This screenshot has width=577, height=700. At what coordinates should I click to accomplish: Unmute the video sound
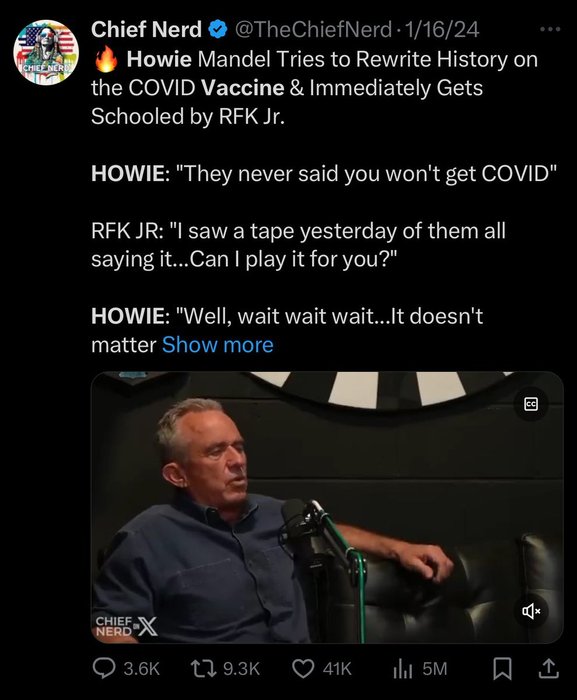coord(531,611)
